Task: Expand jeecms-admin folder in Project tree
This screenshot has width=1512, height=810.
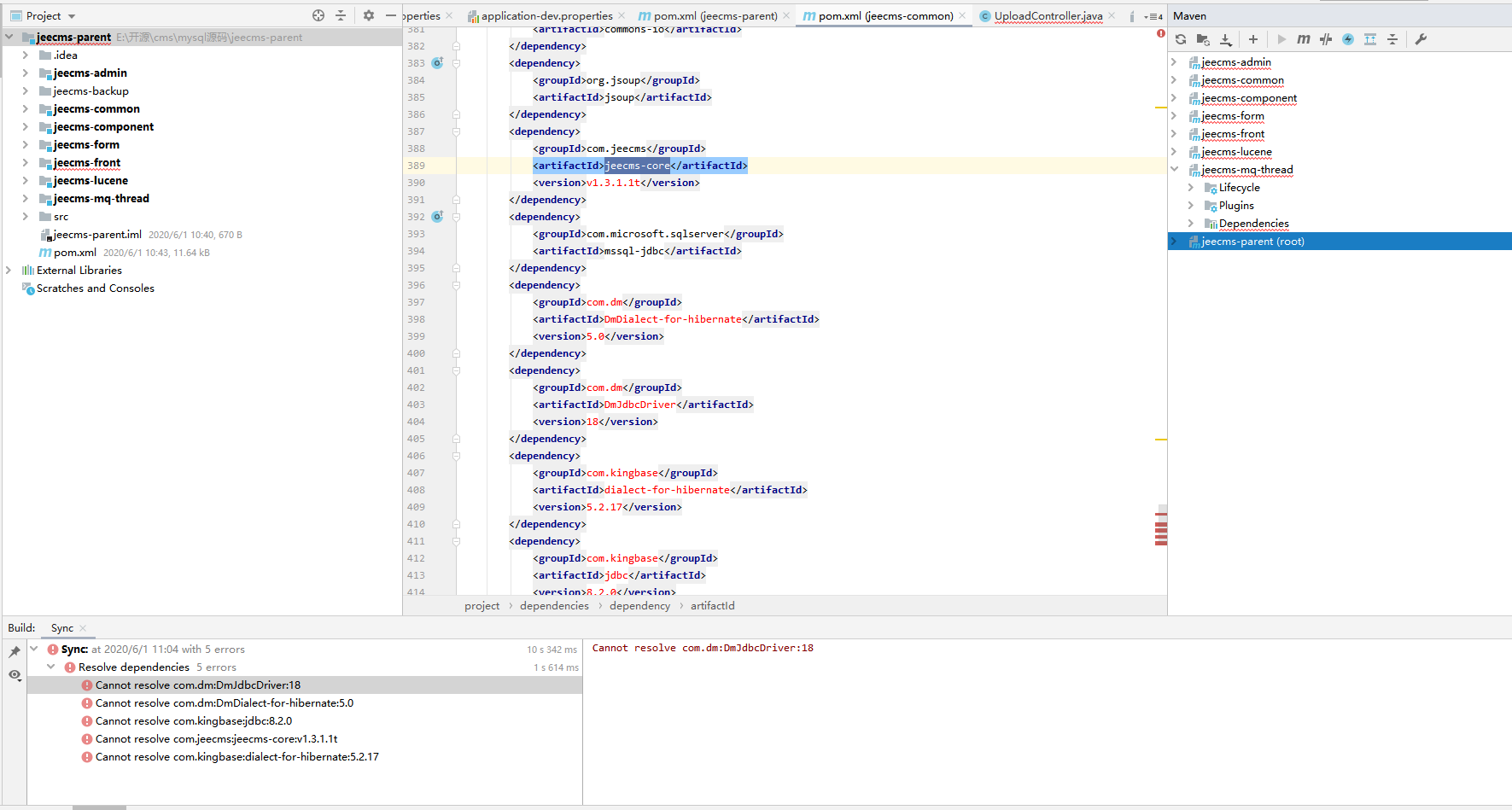Action: point(26,73)
